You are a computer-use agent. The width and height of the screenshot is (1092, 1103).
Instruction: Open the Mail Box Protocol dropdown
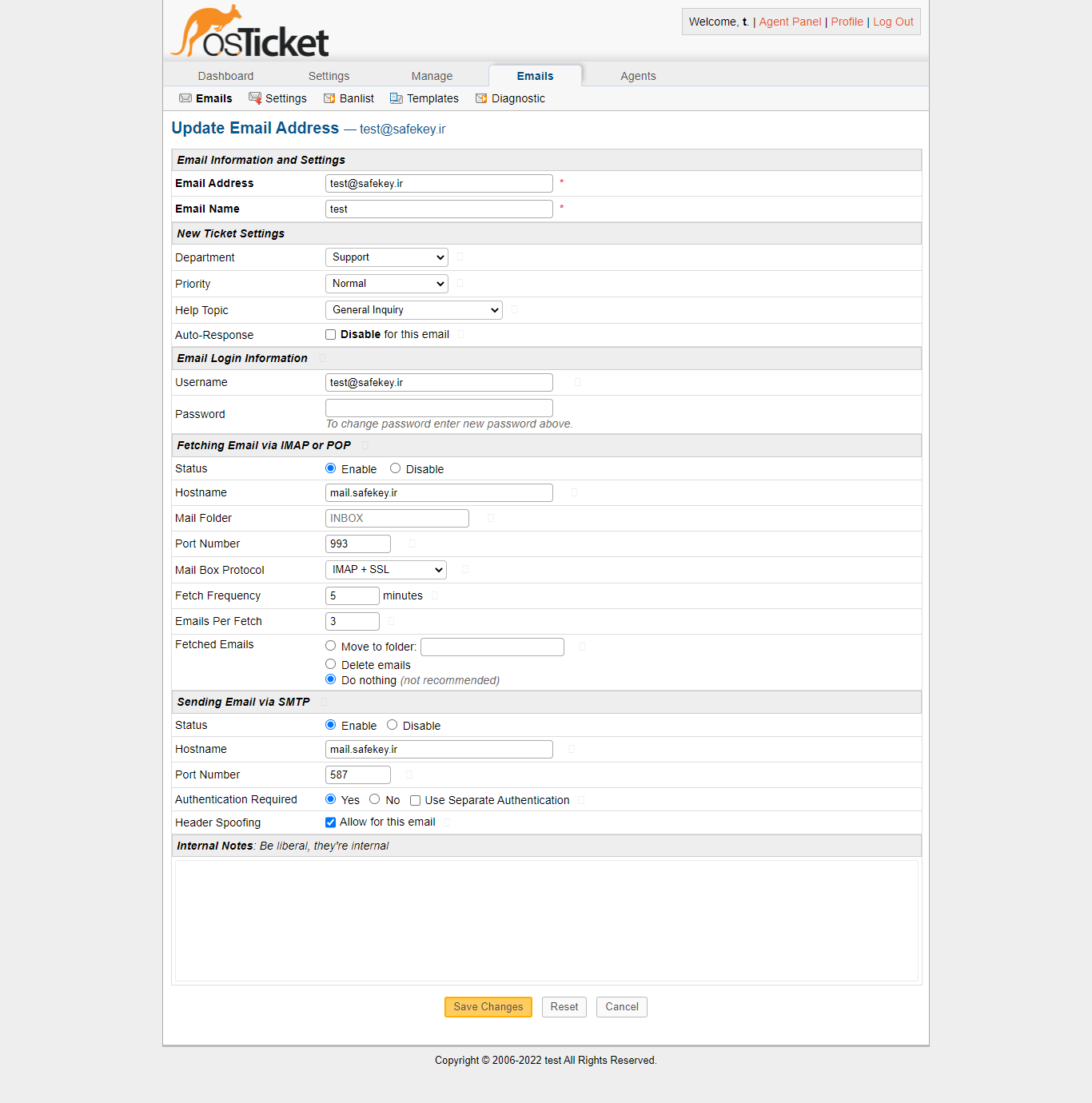point(386,570)
